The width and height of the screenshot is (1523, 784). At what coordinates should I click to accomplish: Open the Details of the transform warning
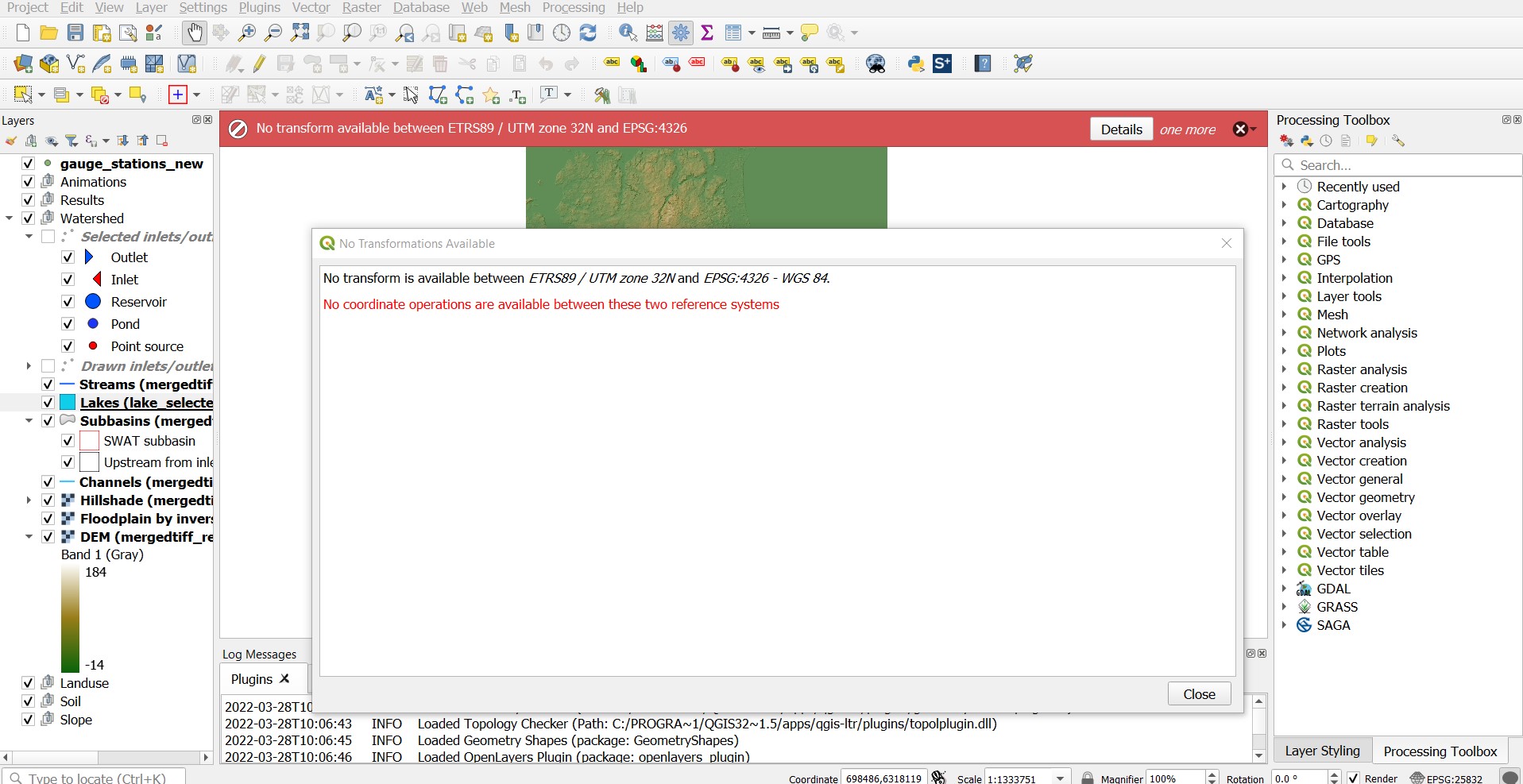tap(1121, 129)
